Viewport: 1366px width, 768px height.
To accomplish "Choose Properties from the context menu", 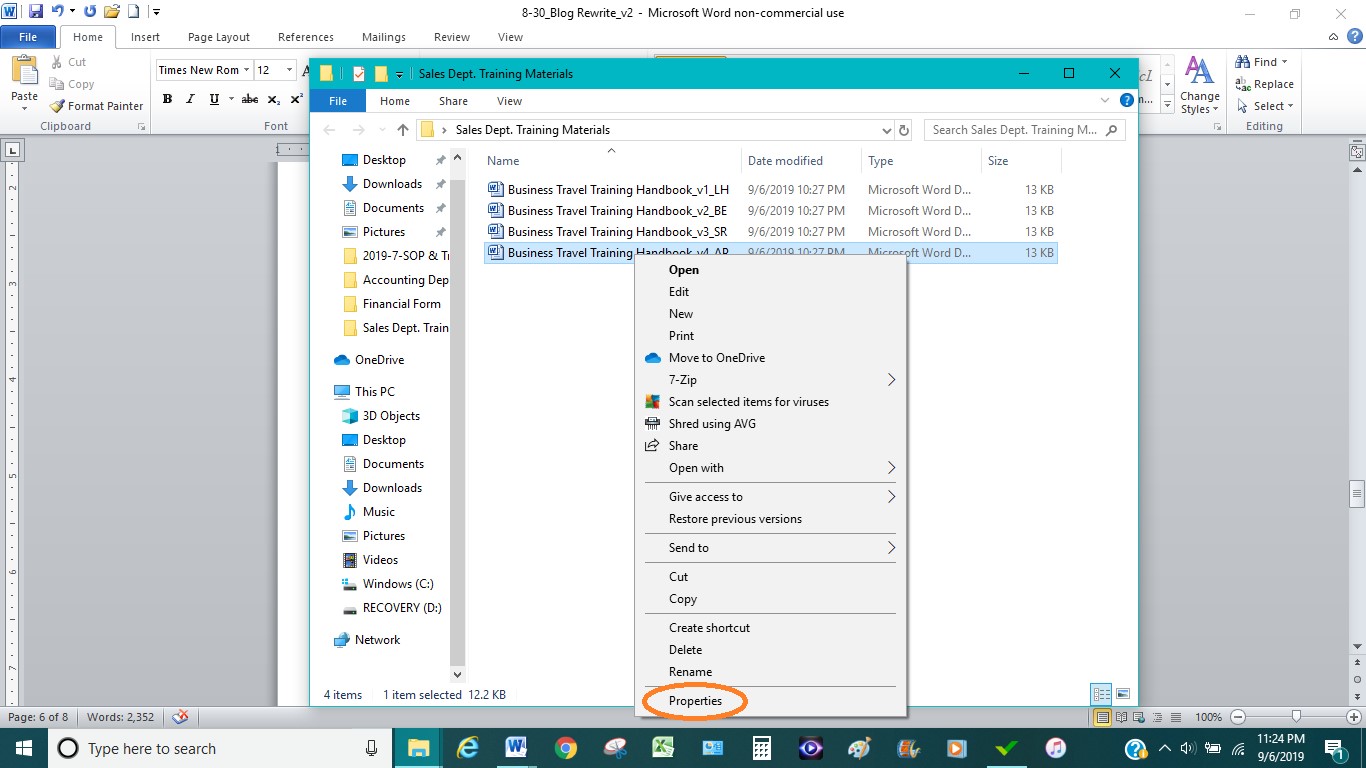I will (695, 701).
